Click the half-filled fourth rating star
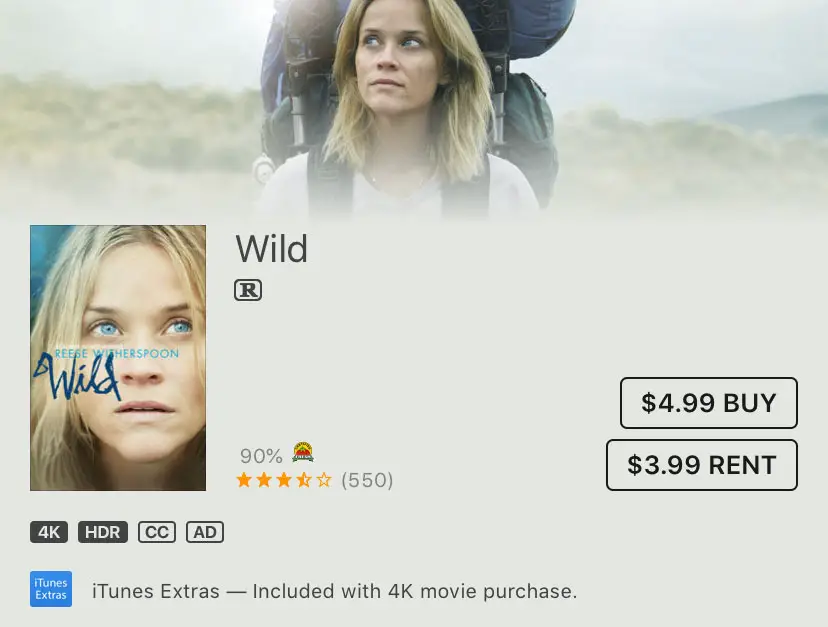Screen dimensions: 828x627 pos(304,480)
